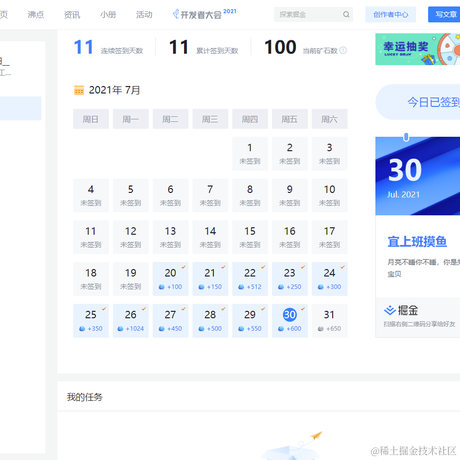Select calendar day 25 with +350
Image resolution: width=460 pixels, height=460 pixels.
pos(91,320)
